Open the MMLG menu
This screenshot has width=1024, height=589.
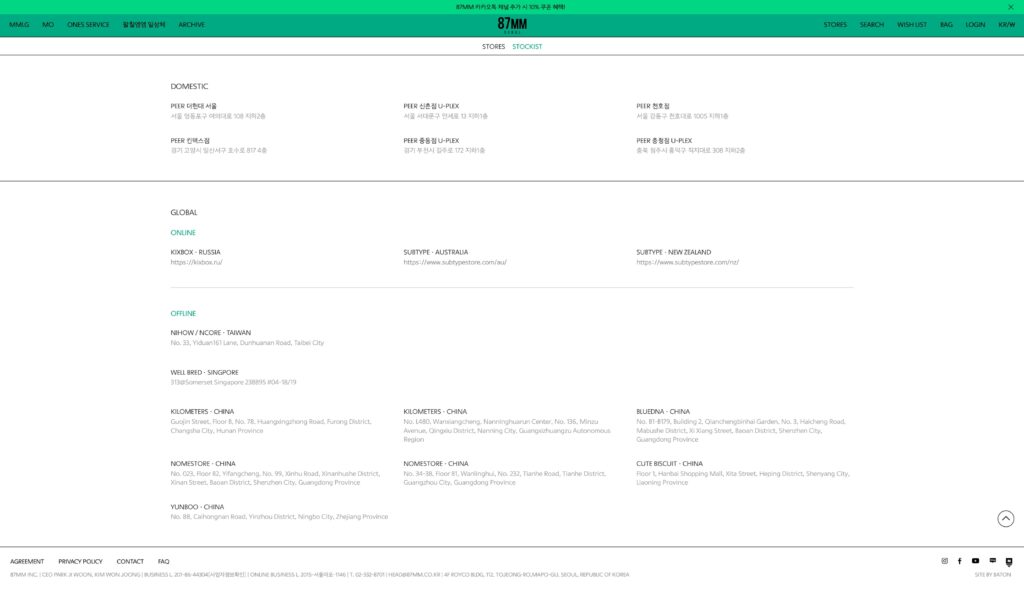[x=19, y=25]
